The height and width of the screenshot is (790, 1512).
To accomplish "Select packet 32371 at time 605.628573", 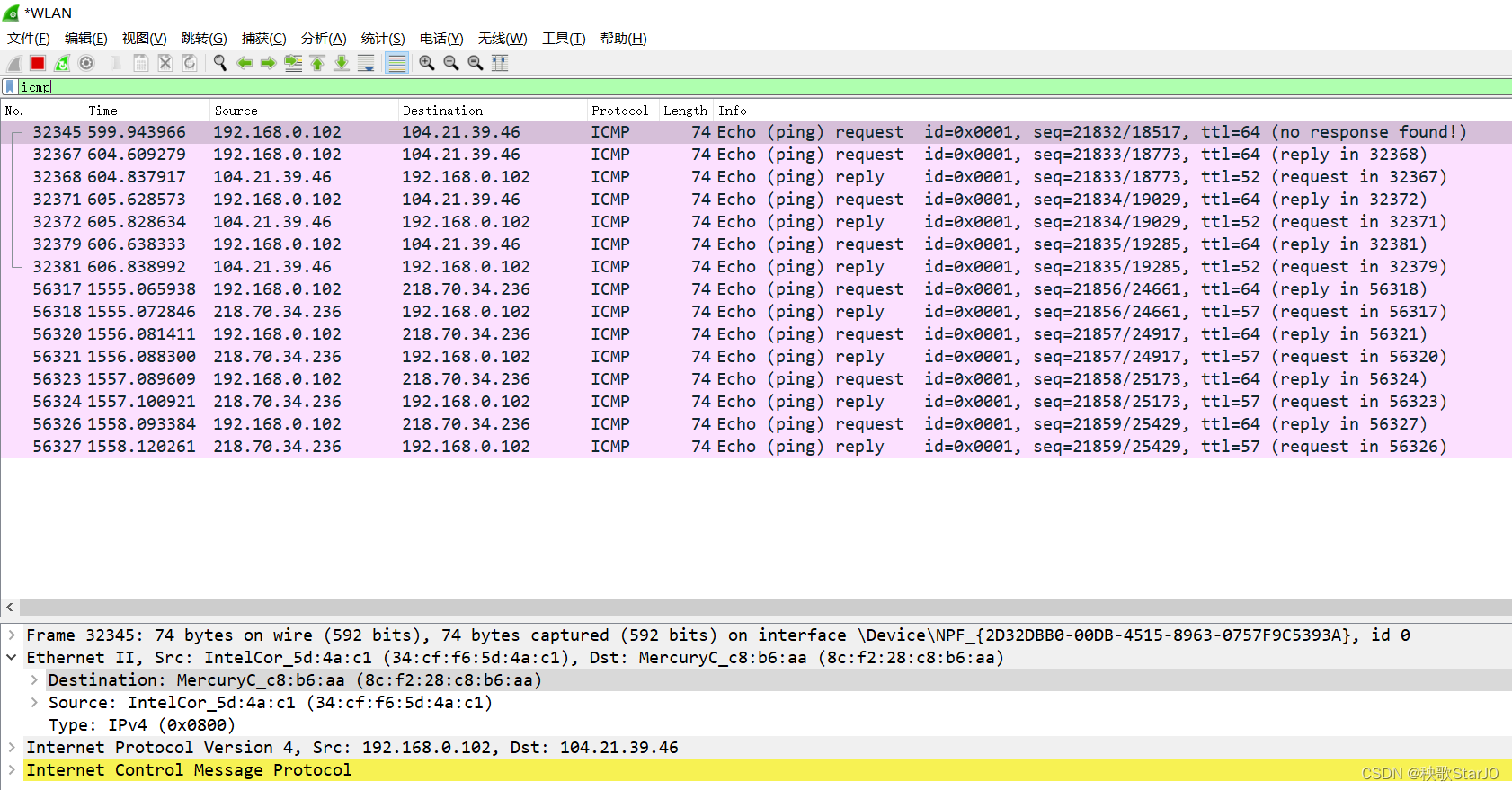I will tap(756, 200).
